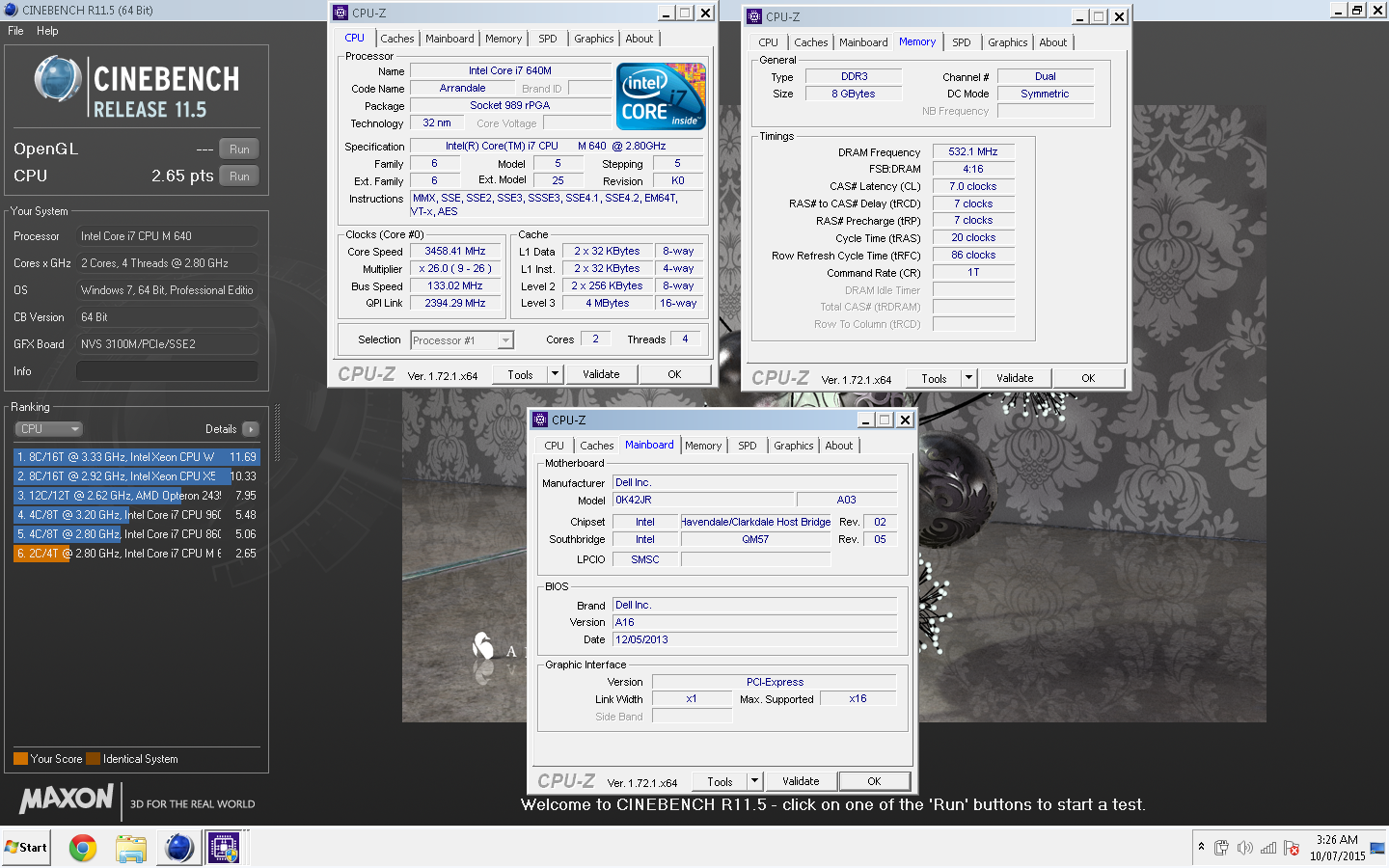Switch to Caches tab in CPU window
The width and height of the screenshot is (1389, 868).
point(397,39)
